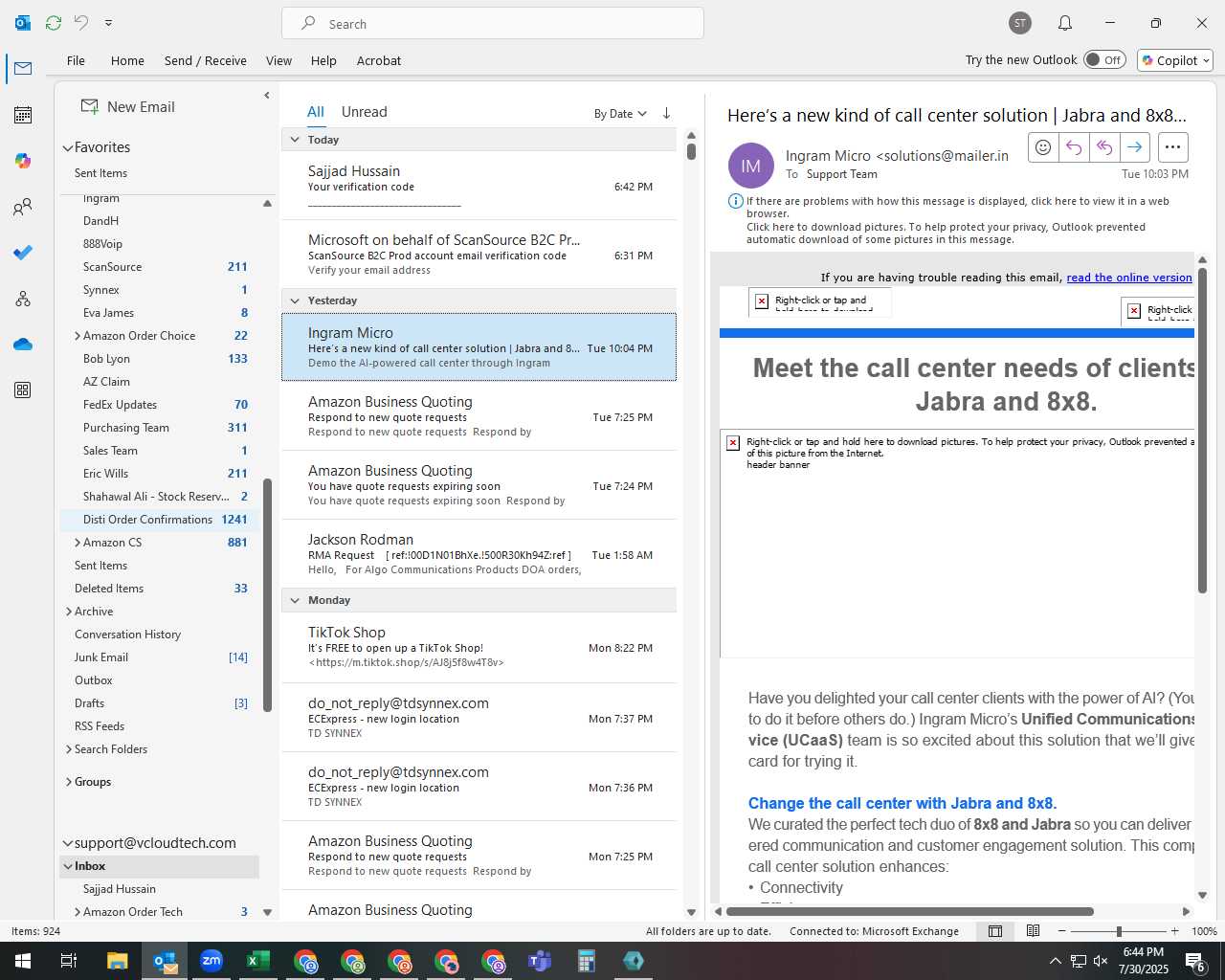Viewport: 1225px width, 980px height.
Task: Open the Help ribbon tab
Action: (323, 60)
